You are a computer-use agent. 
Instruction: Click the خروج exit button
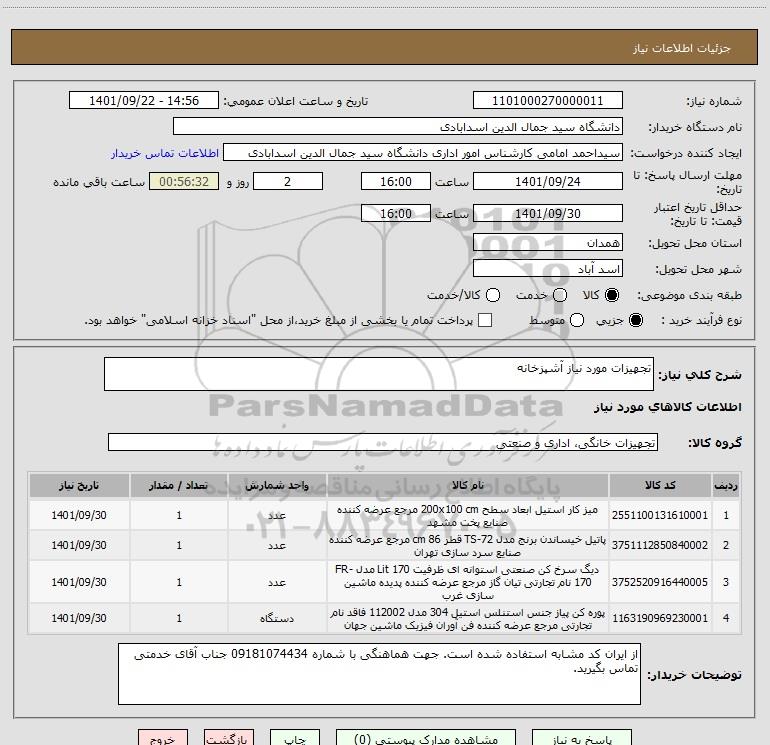(x=163, y=738)
